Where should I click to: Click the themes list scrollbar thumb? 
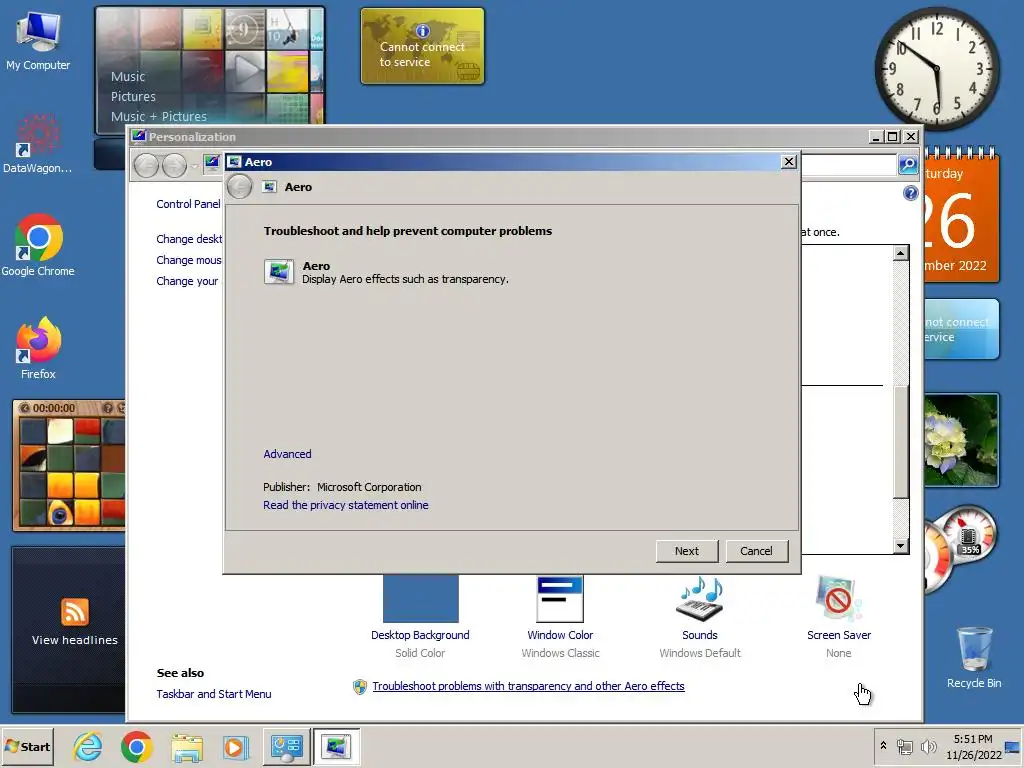pyautogui.click(x=901, y=441)
